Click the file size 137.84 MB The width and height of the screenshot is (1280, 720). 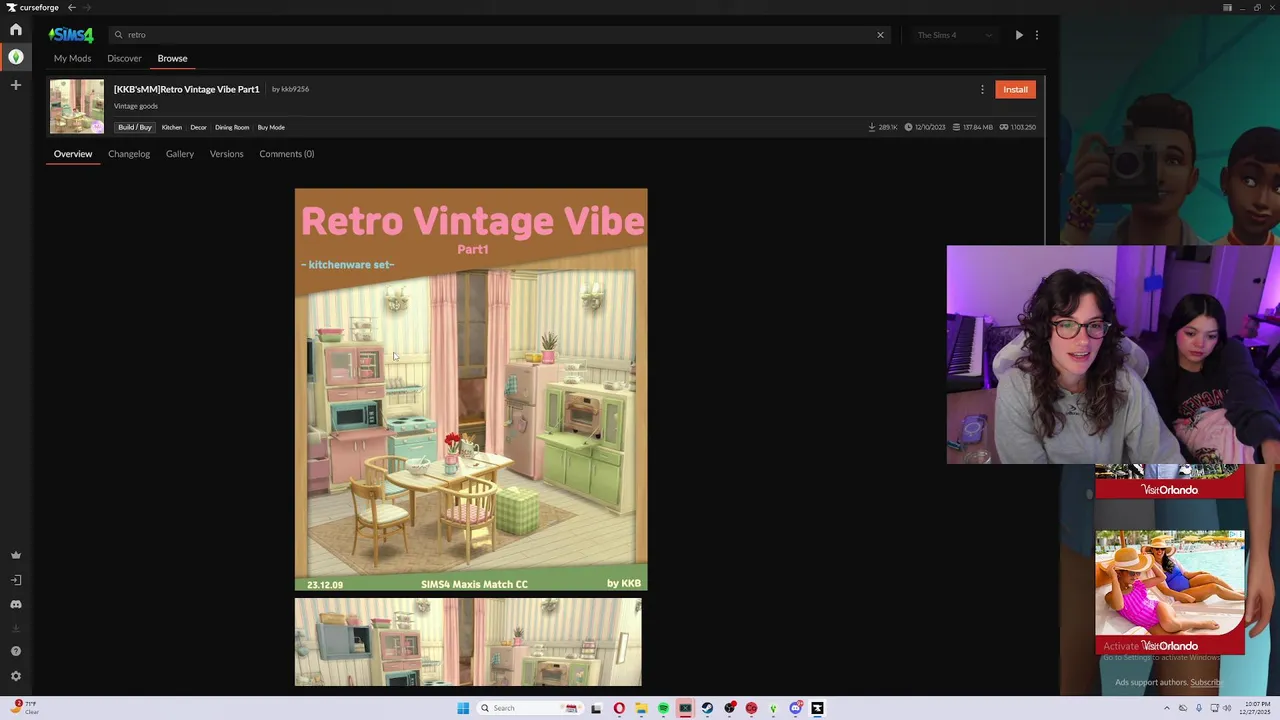tap(973, 127)
